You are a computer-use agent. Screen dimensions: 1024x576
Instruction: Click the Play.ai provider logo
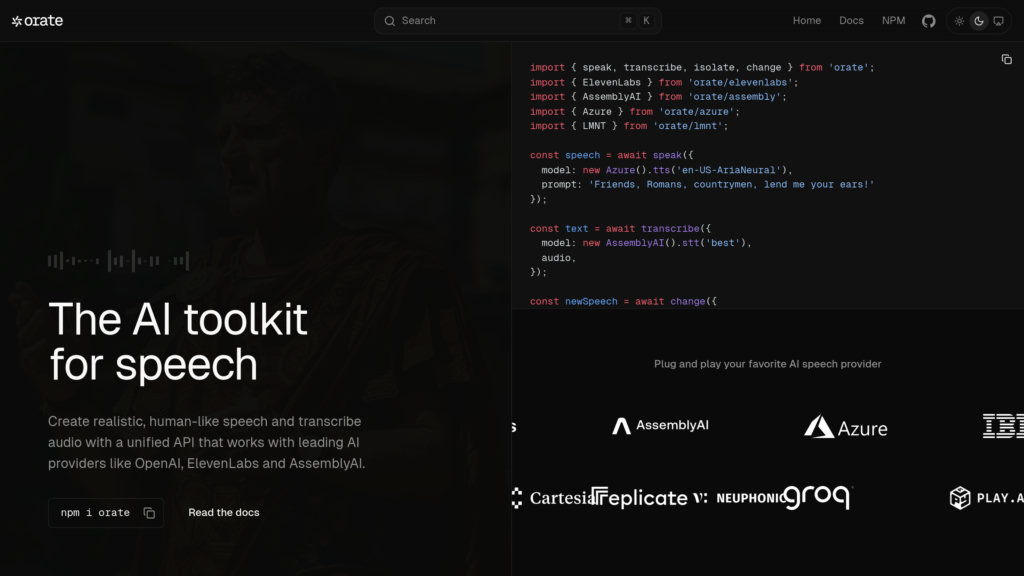coord(986,498)
